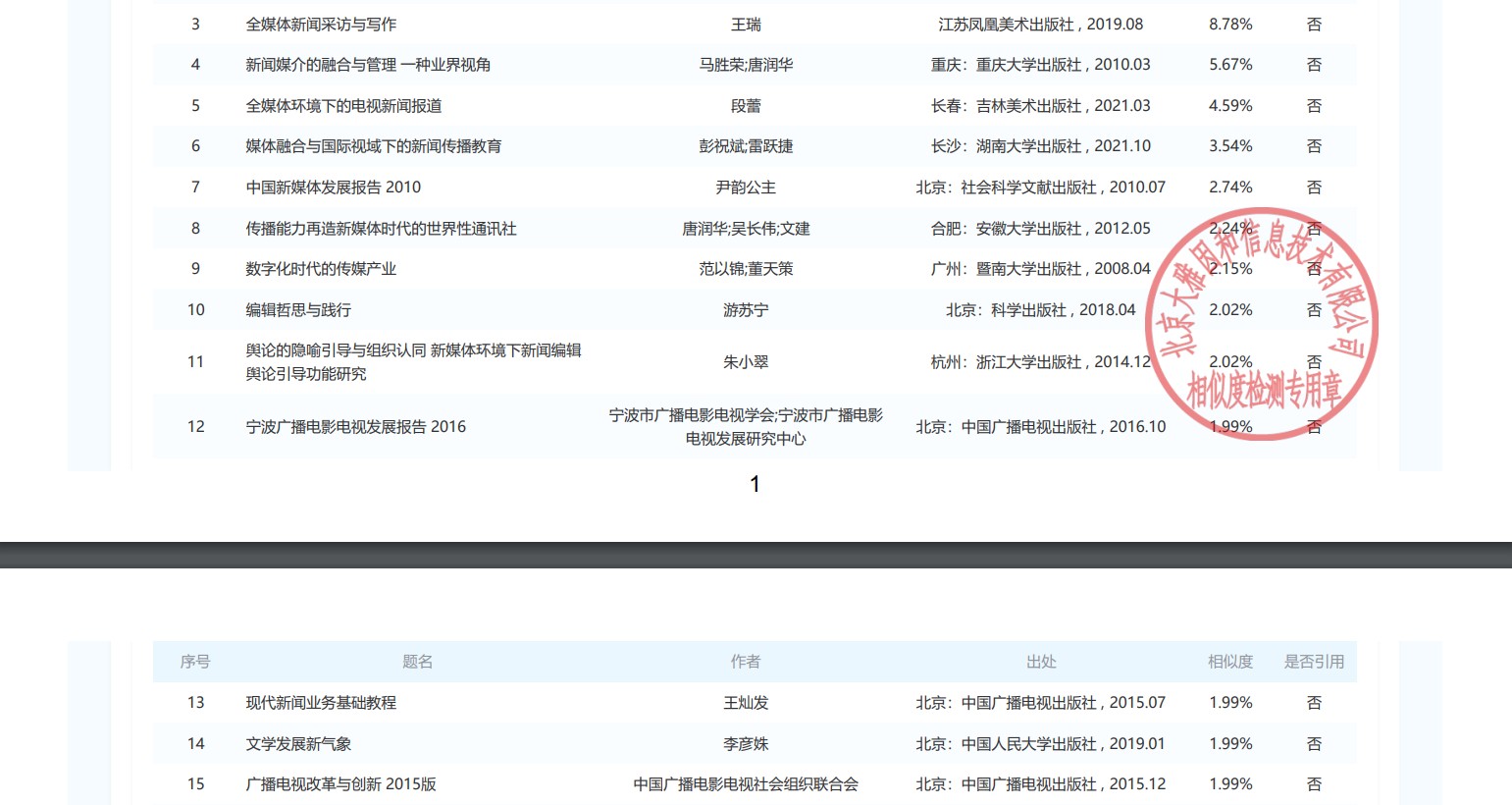The width and height of the screenshot is (1512, 805).
Task: Select the title 现代新闻业务基础教程
Action: tap(321, 703)
